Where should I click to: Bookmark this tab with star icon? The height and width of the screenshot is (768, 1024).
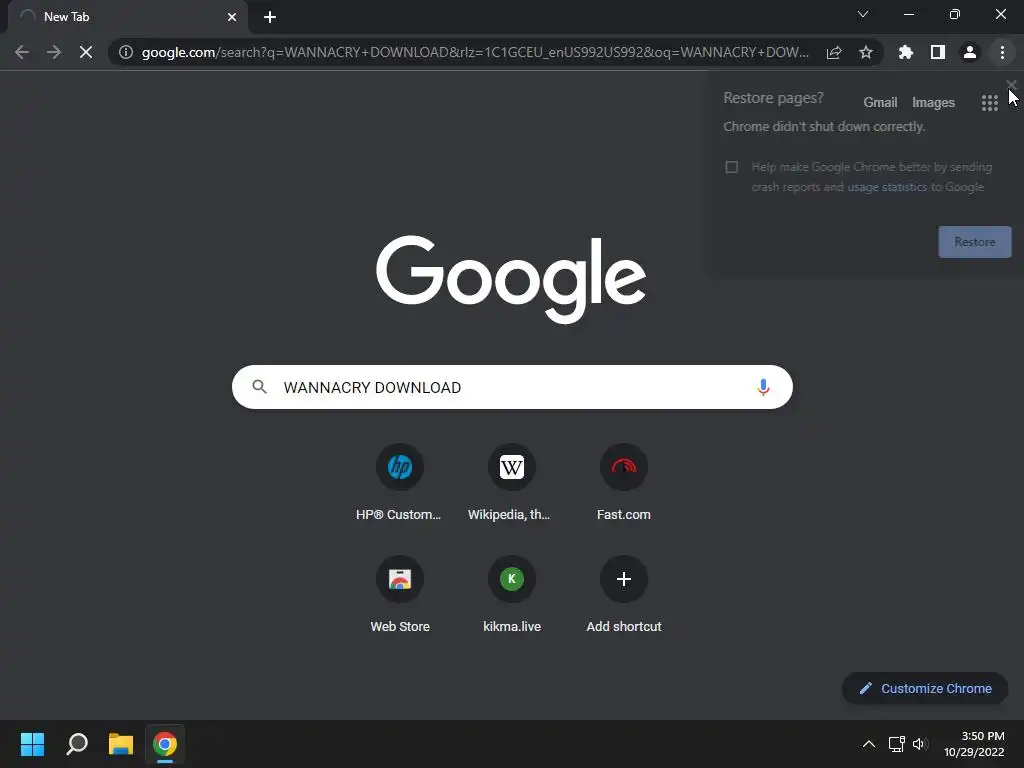click(866, 52)
